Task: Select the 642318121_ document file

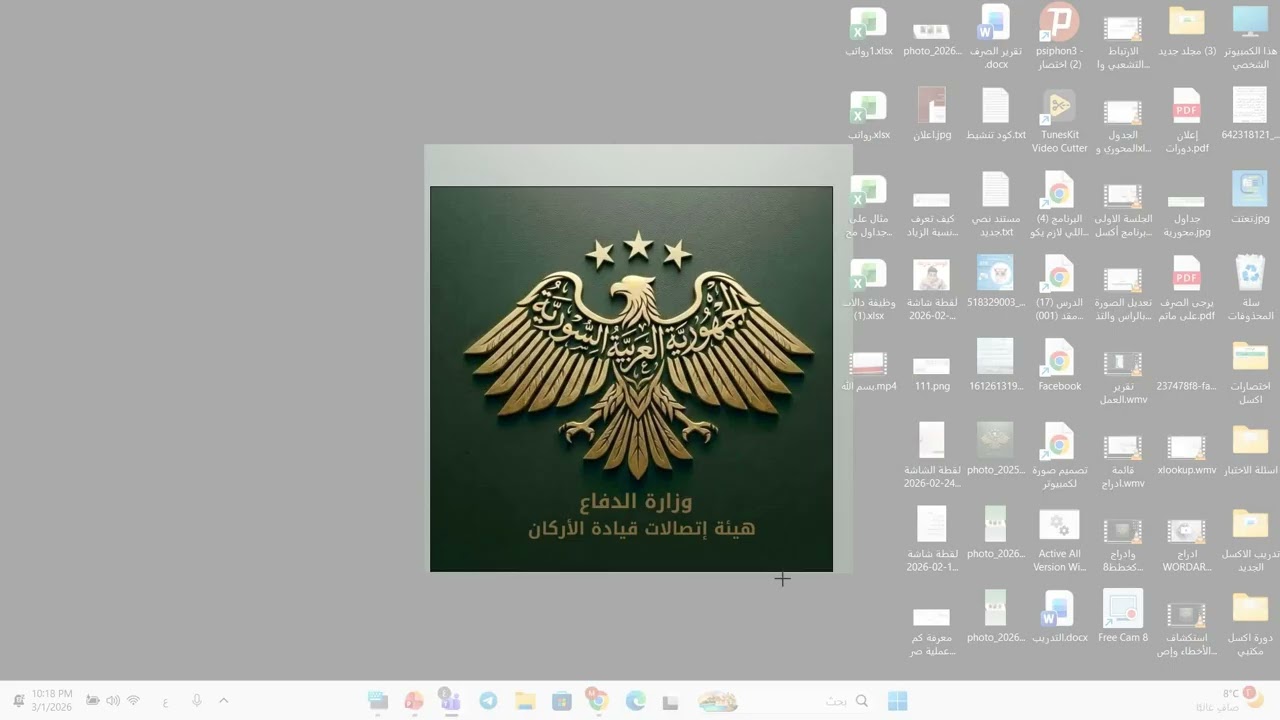Action: (1250, 115)
